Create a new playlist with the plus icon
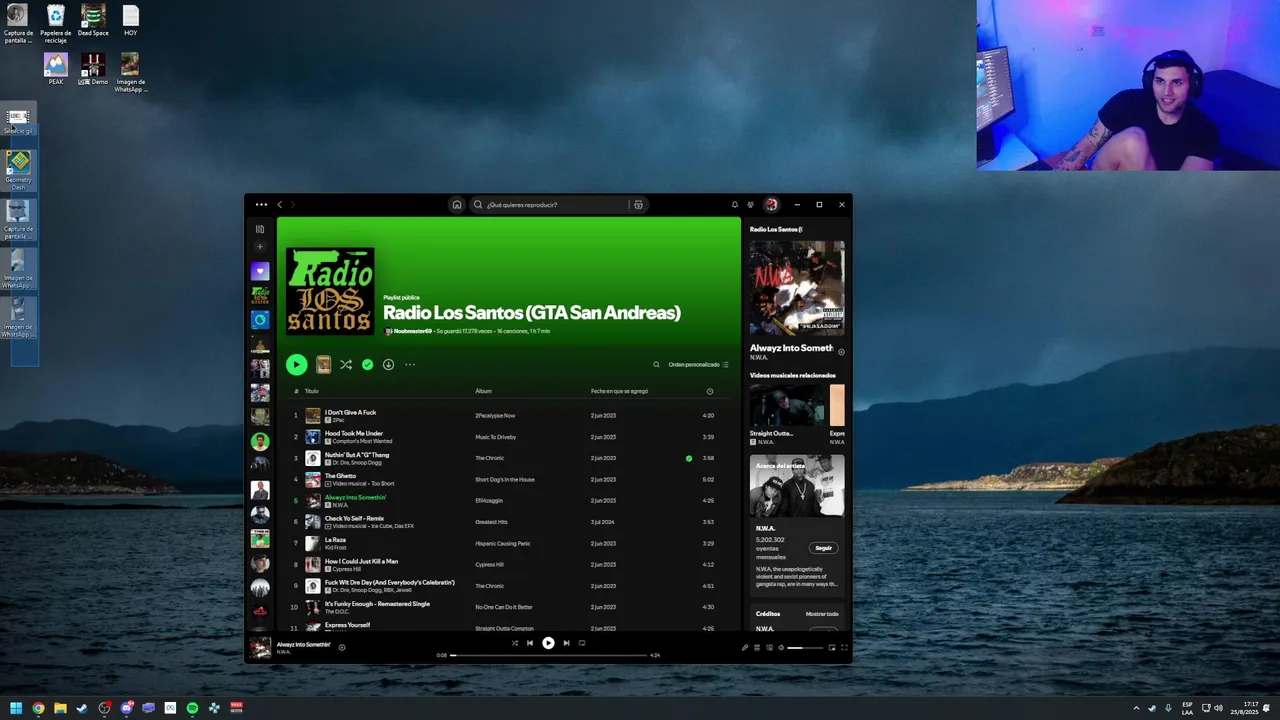The image size is (1280, 720). (260, 247)
